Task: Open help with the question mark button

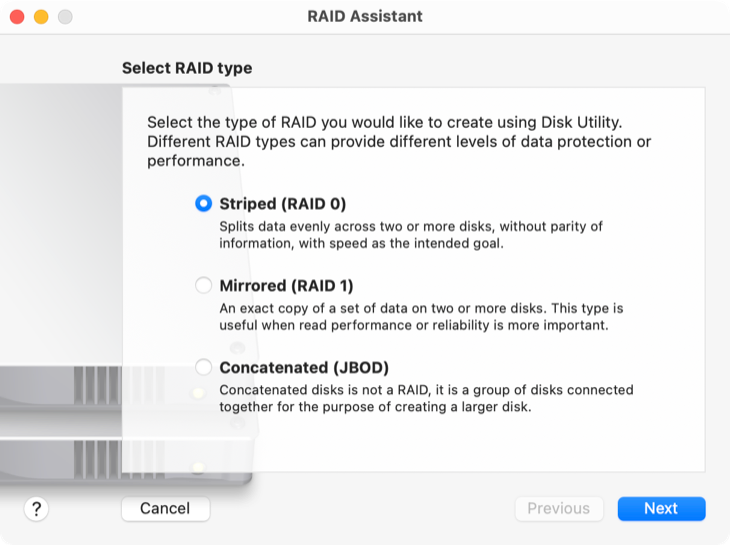Action: [x=36, y=509]
